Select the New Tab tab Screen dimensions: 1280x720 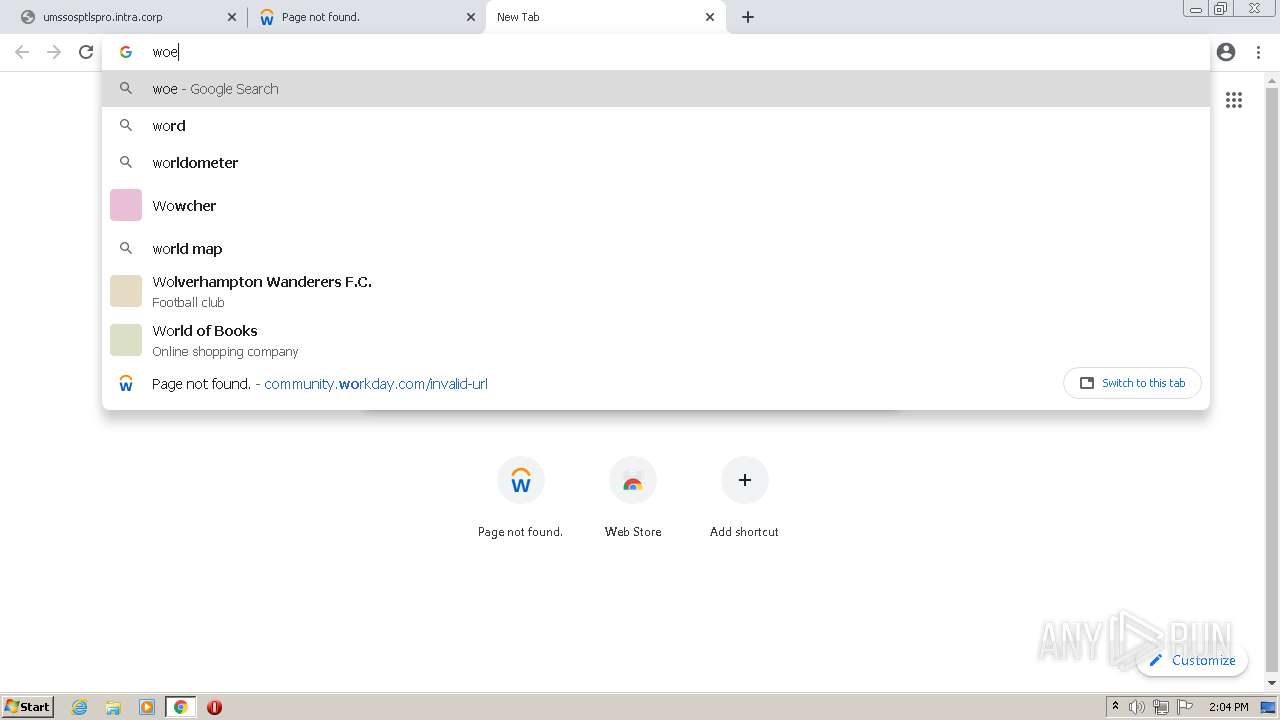click(606, 17)
